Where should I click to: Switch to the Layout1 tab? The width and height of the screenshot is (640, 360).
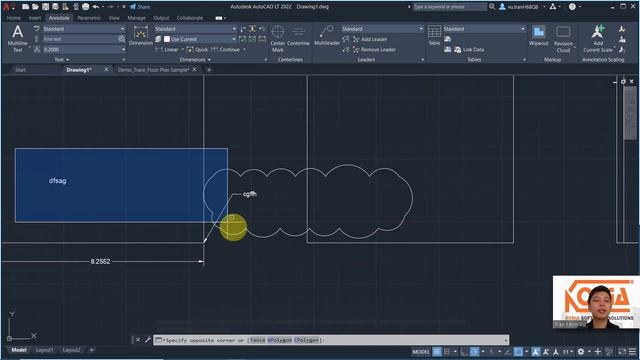44,350
